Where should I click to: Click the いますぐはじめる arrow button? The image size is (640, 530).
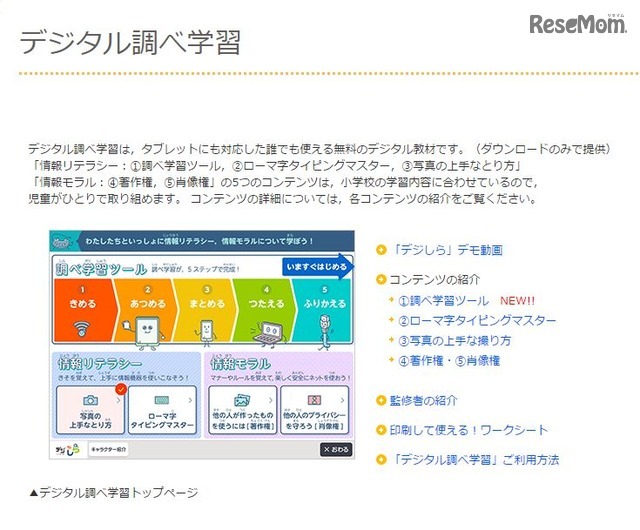pos(318,267)
